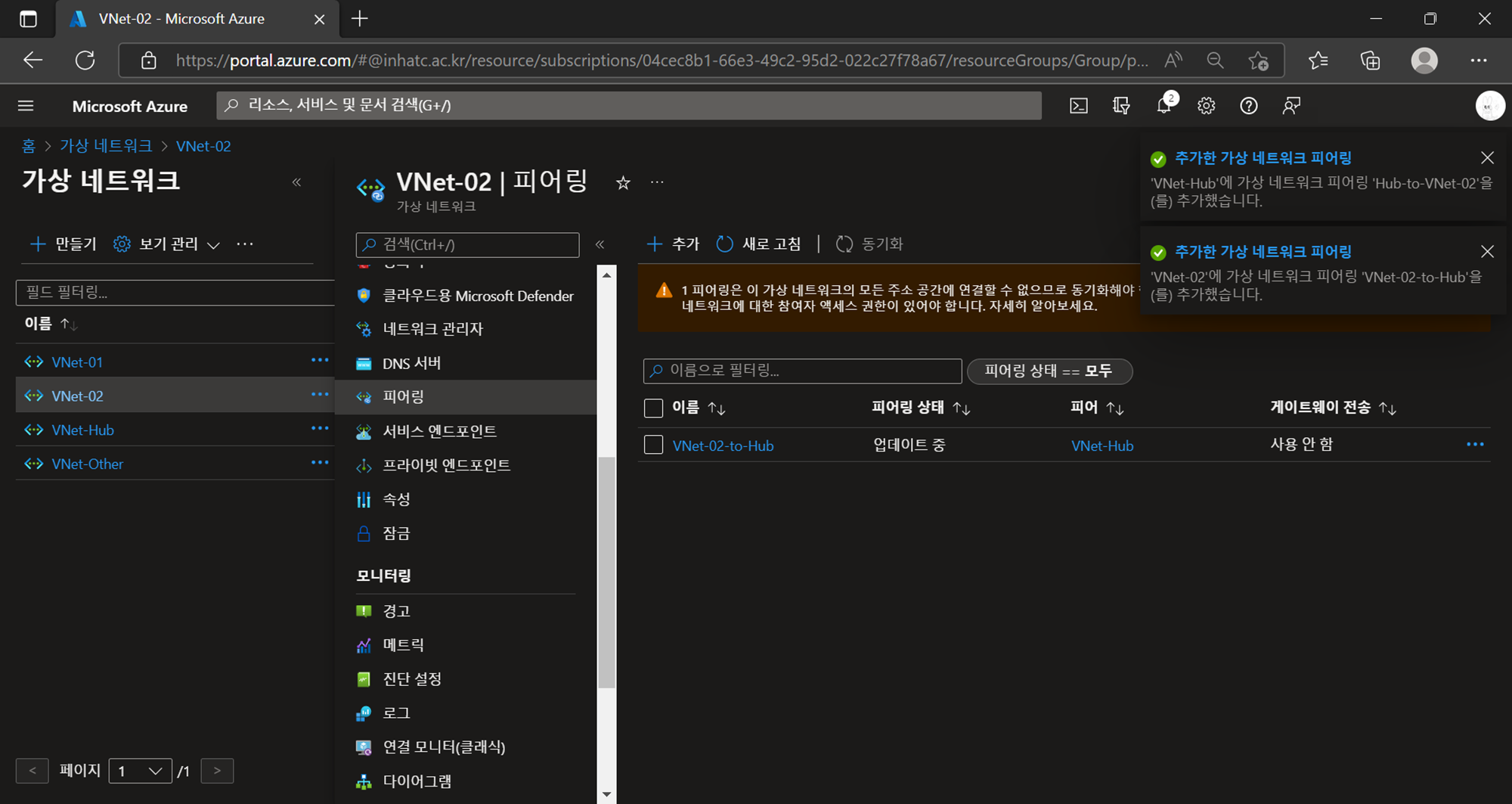Select 피어링 in the resource menu
This screenshot has height=804, width=1512.
coord(466,396)
